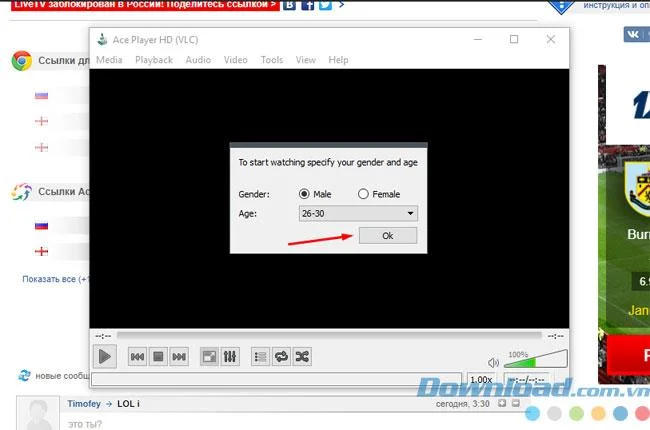Screen dimensions: 650x430
Task: Click the 1.00x playback speed field
Action: click(481, 379)
